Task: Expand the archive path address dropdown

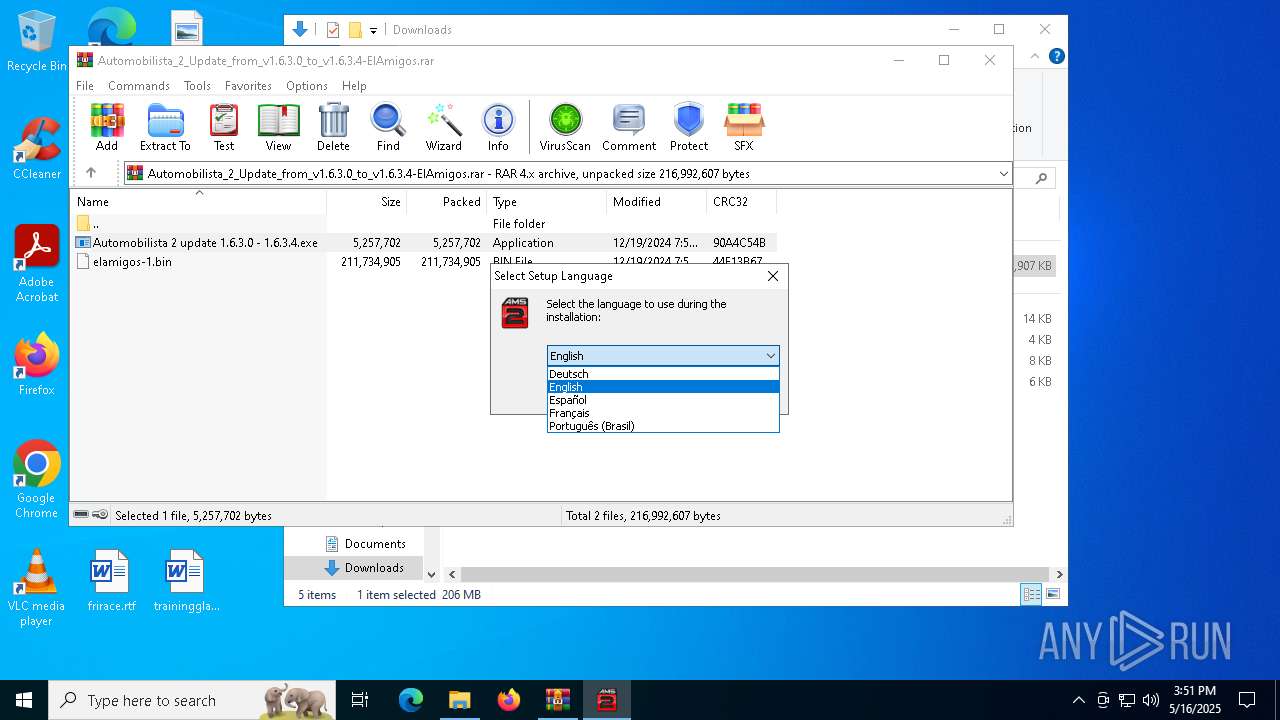Action: 1003,174
